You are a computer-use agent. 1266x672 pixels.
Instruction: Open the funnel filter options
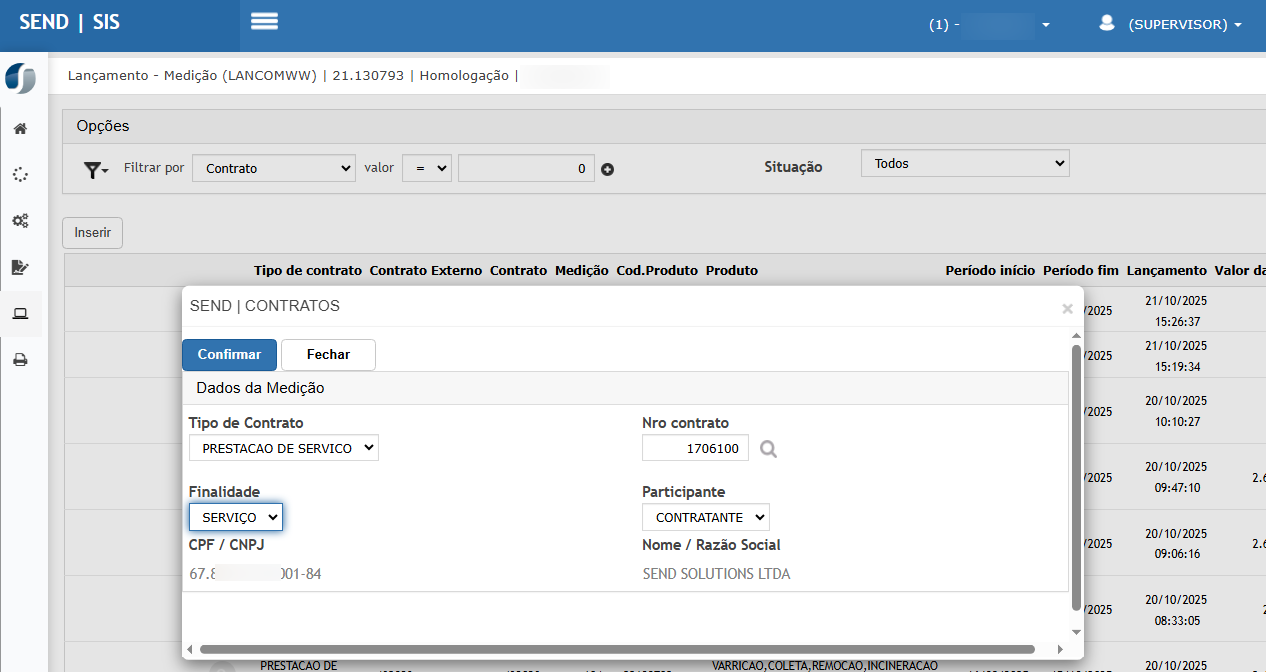click(x=95, y=170)
